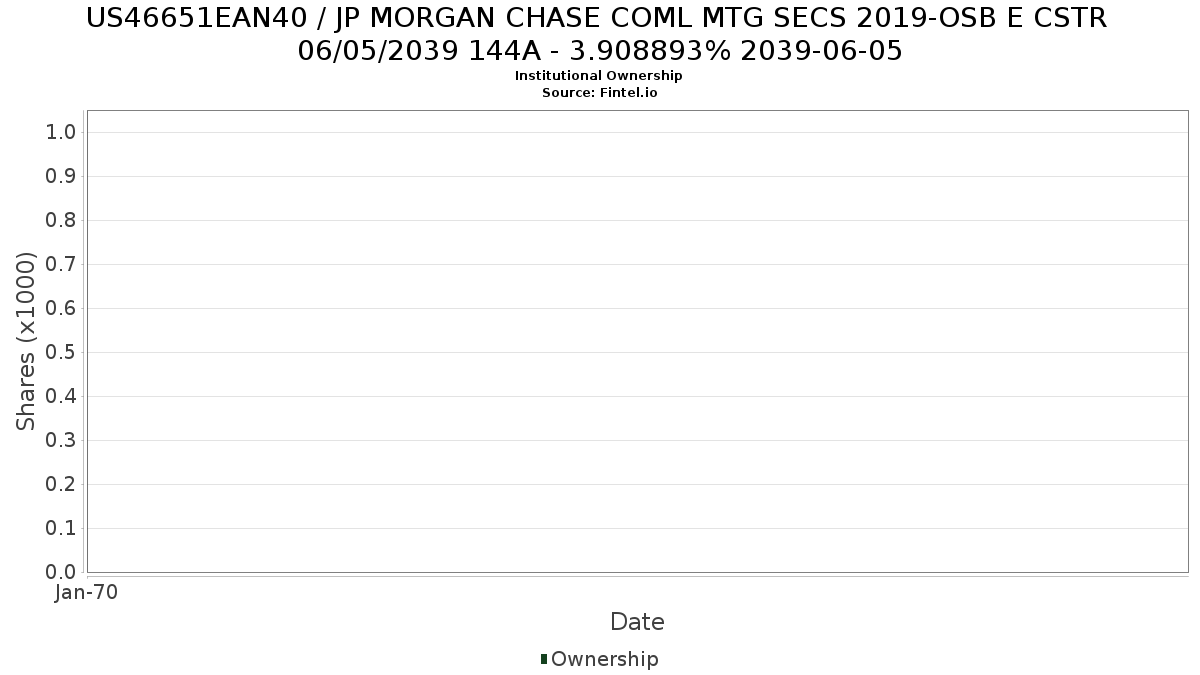Click the 0.0 y-axis tick label
This screenshot has width=1200, height=675.
[62, 572]
